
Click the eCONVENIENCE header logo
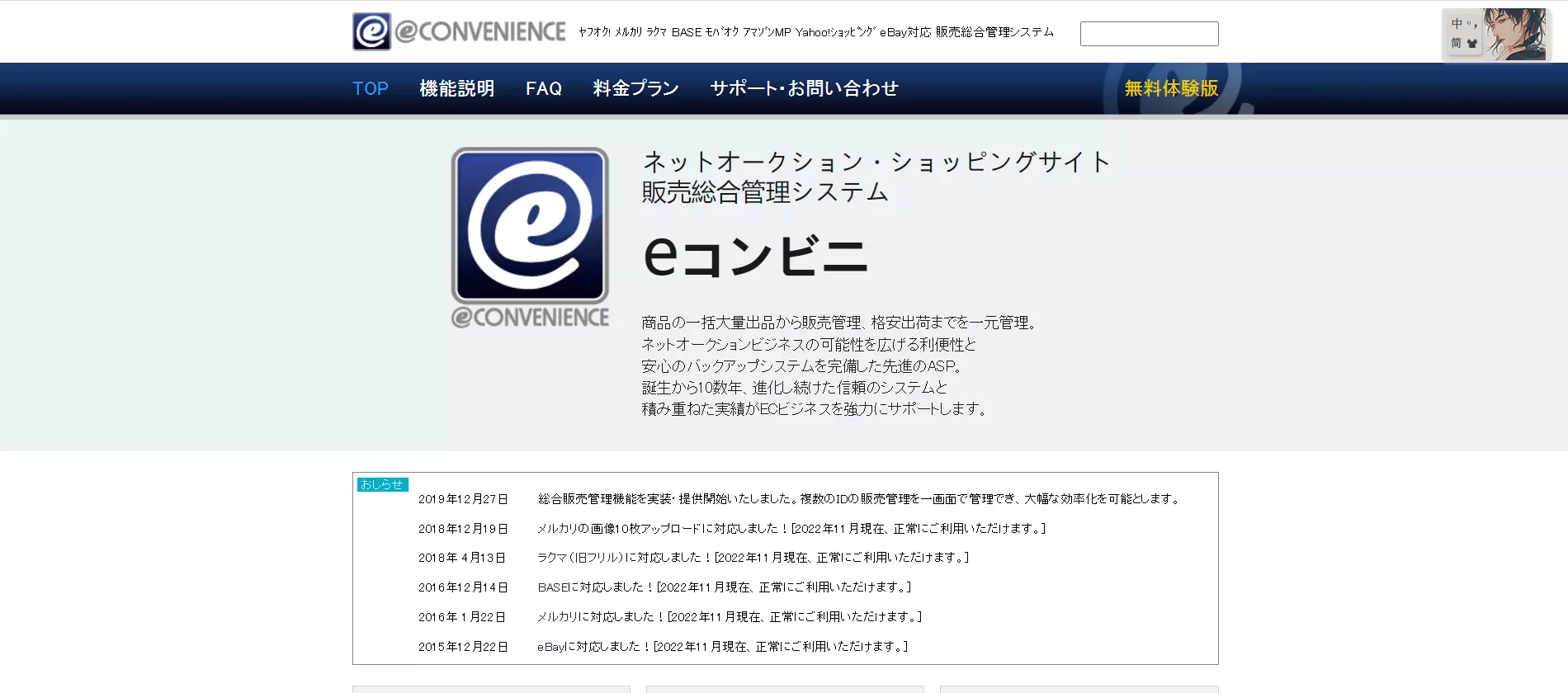pos(459,31)
